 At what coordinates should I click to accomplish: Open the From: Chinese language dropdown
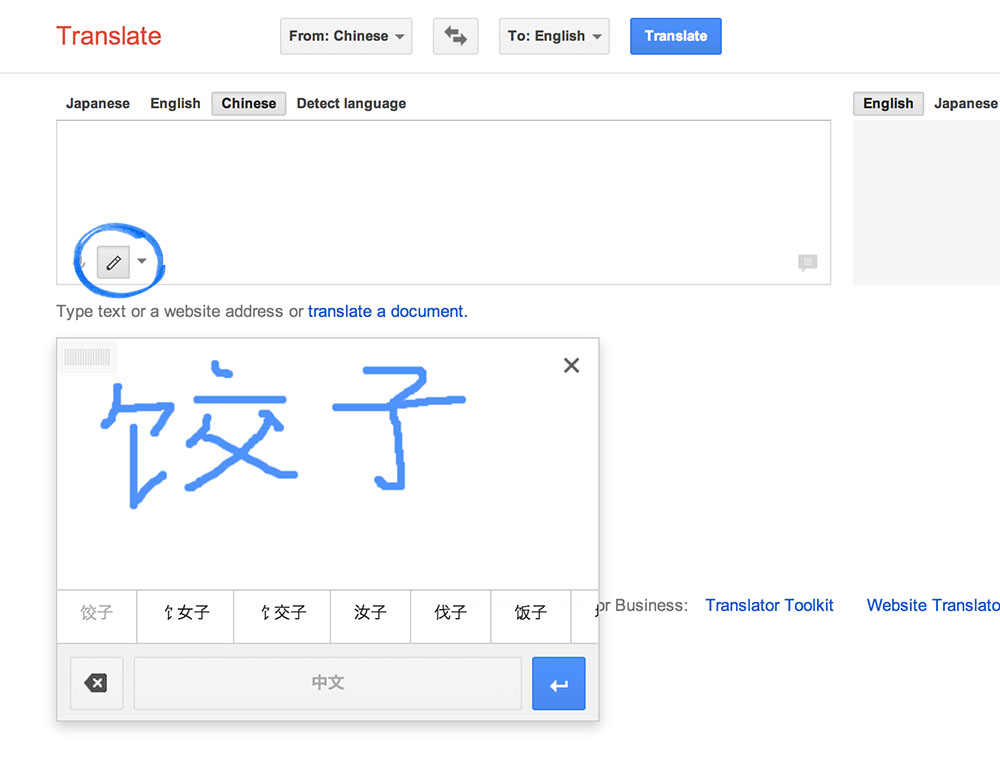coord(346,36)
